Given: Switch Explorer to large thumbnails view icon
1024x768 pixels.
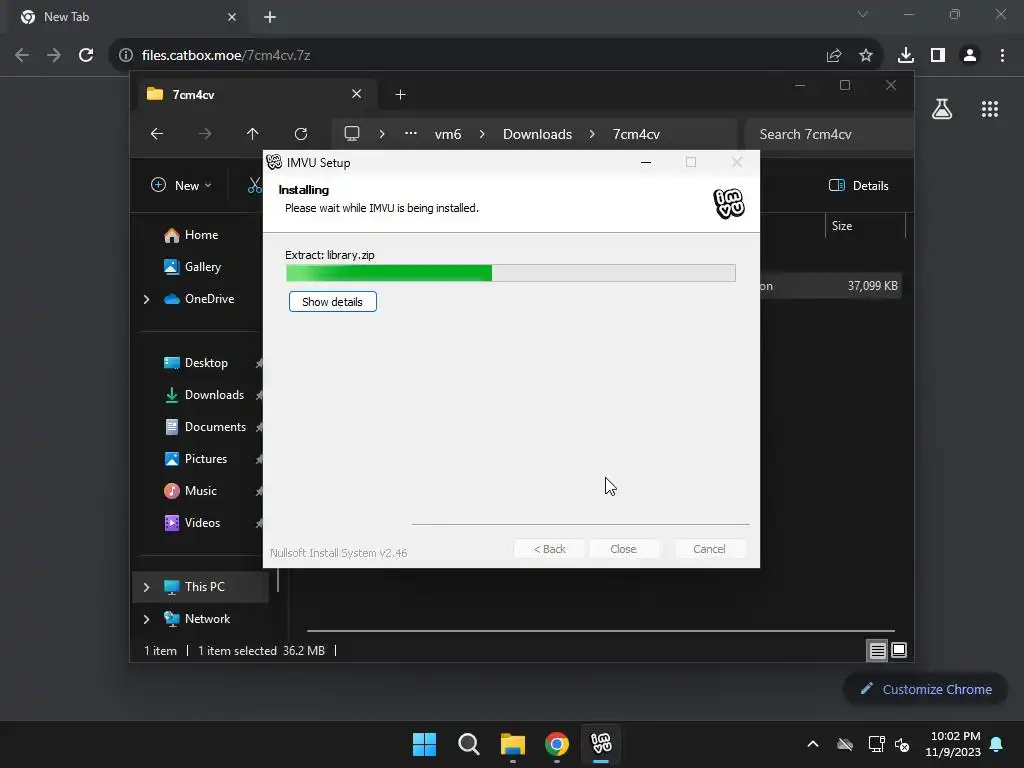Looking at the screenshot, I should click(x=899, y=650).
